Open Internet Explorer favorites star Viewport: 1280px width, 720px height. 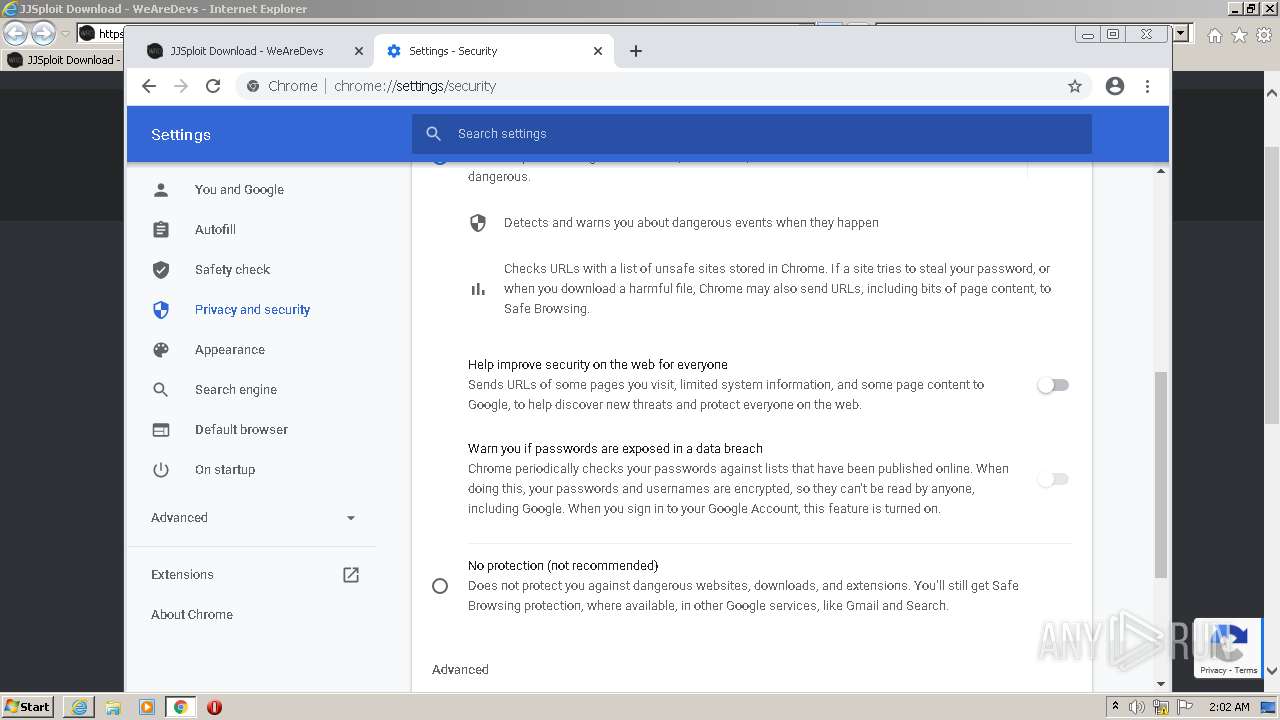[x=1239, y=35]
